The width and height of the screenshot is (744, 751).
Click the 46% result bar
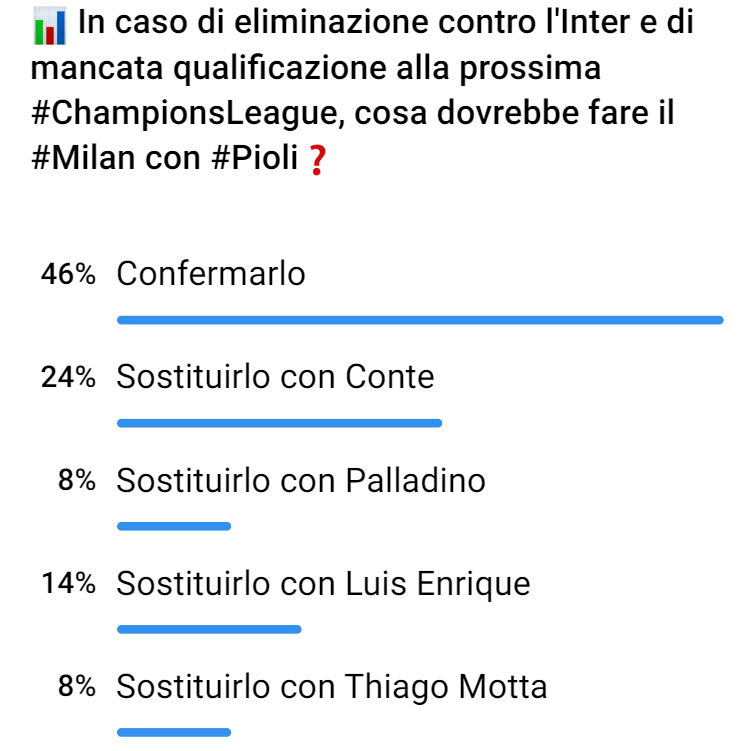pos(420,320)
